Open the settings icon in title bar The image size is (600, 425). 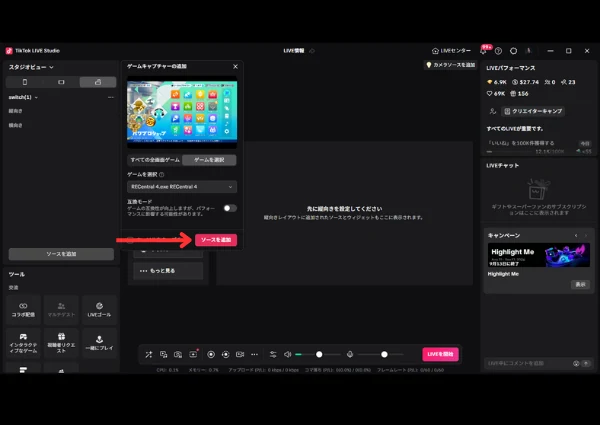[x=514, y=51]
